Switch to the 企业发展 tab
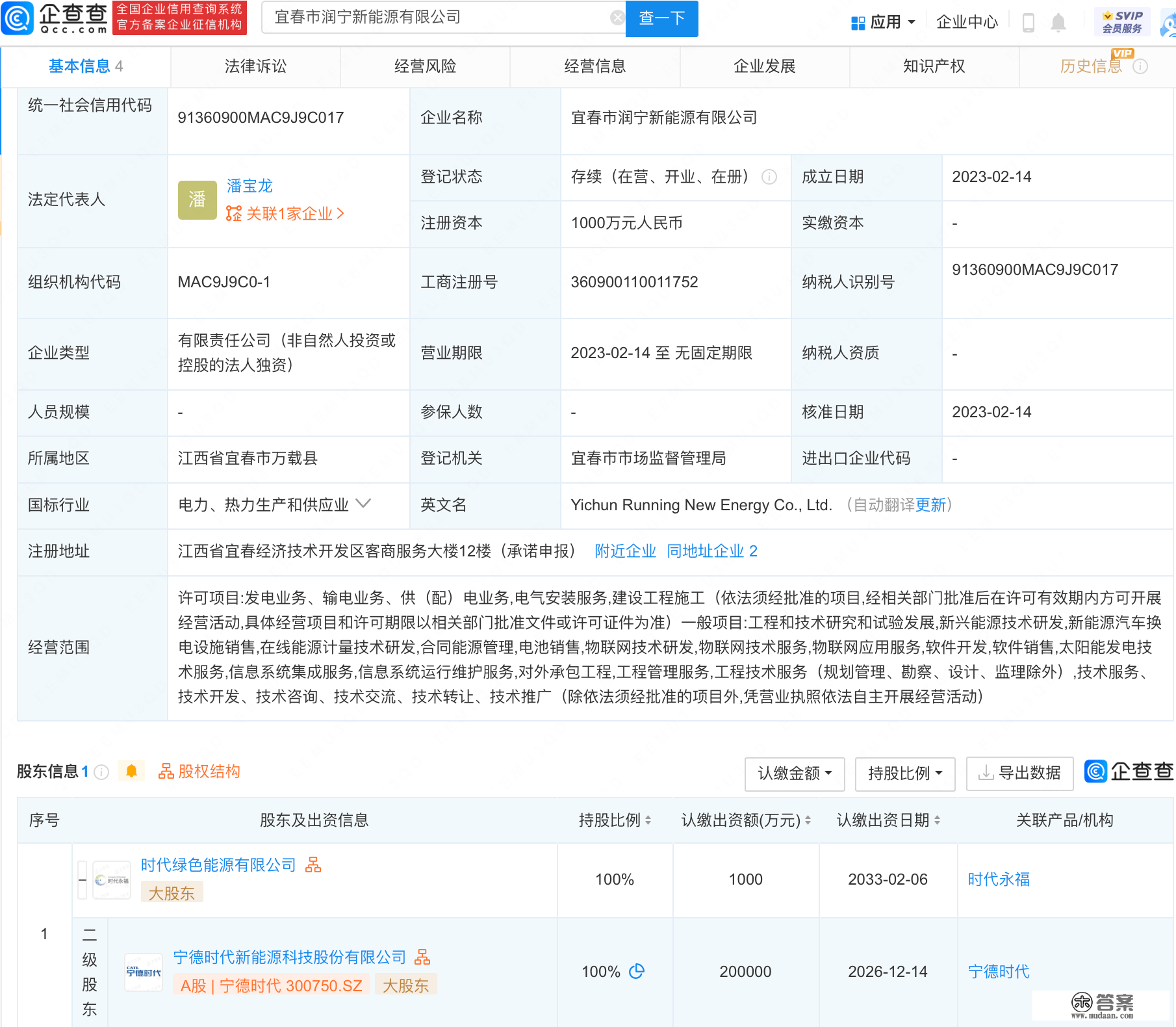The width and height of the screenshot is (1176, 1027). coord(764,66)
